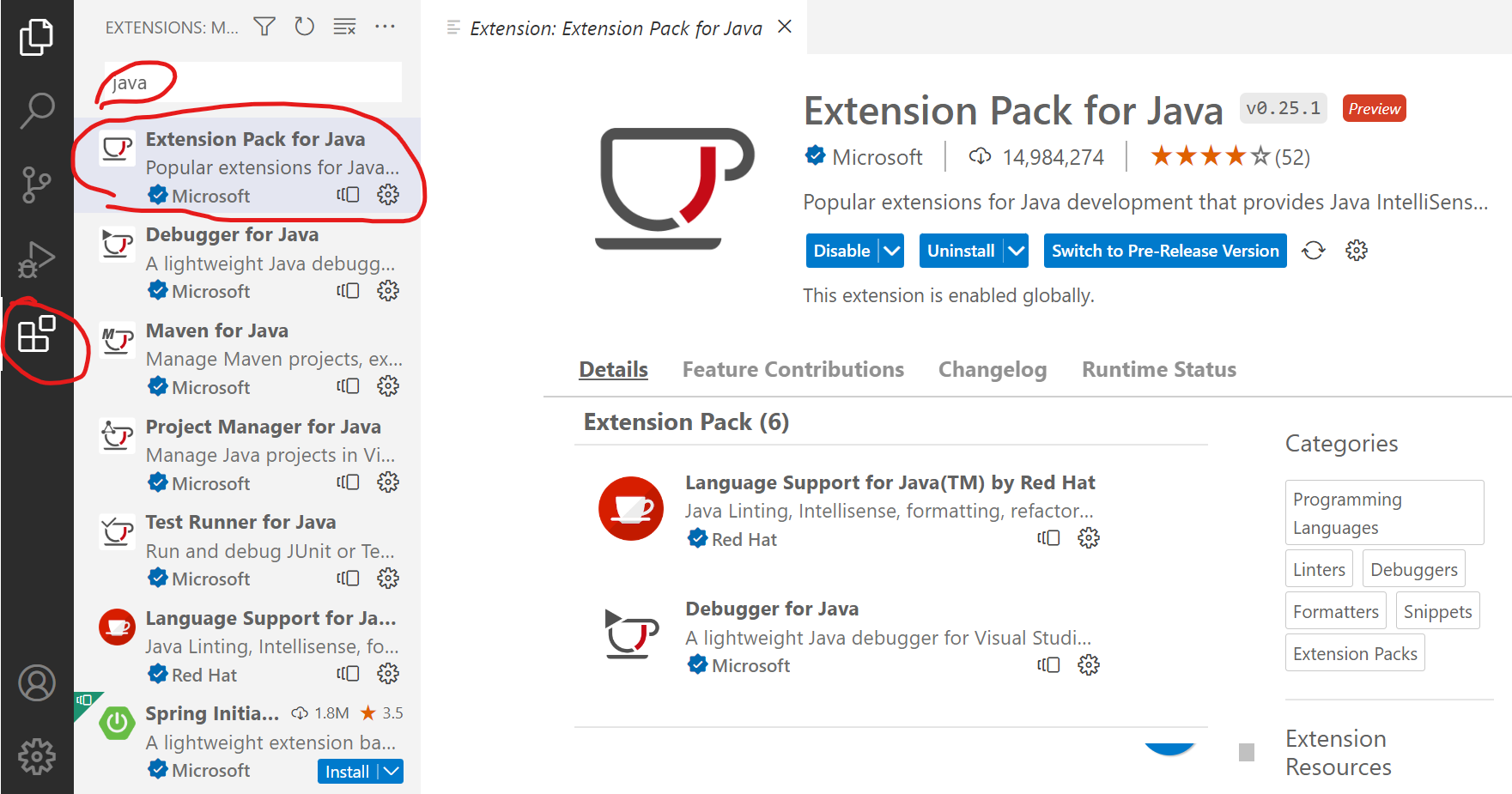
Task: Open Language Support for Java(TM) by Red Hat pack entry
Action: (890, 482)
